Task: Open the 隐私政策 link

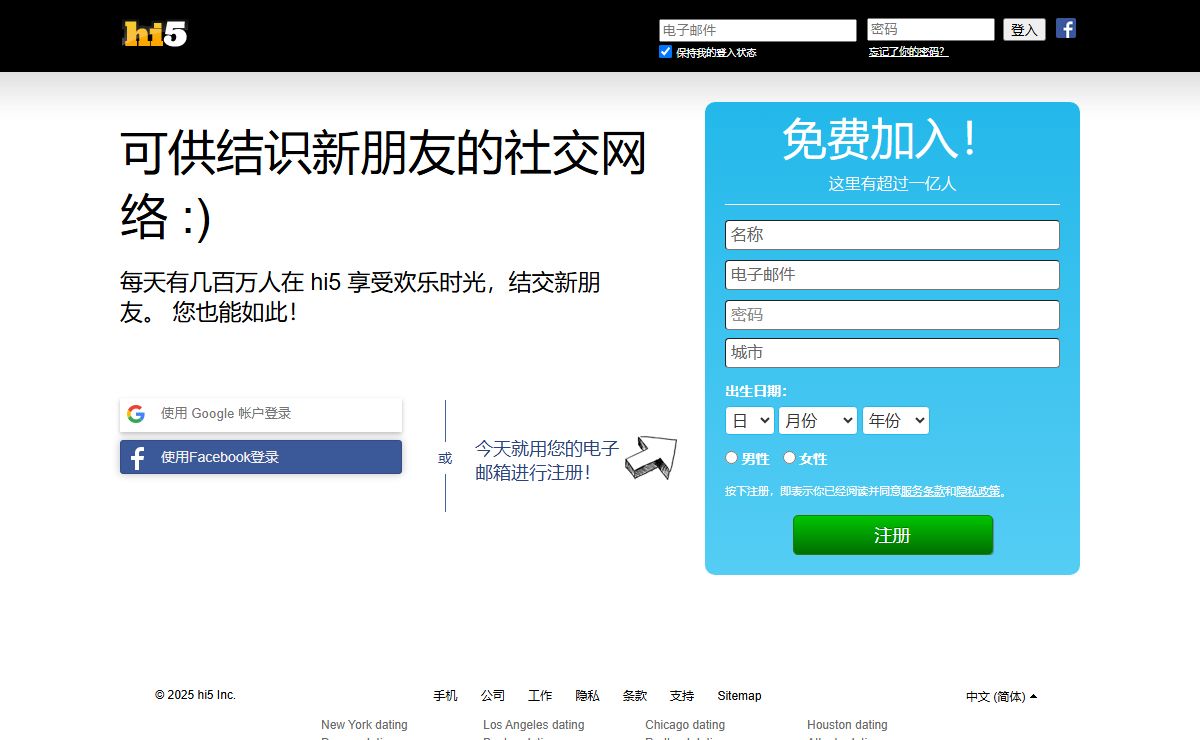Action: tap(978, 491)
